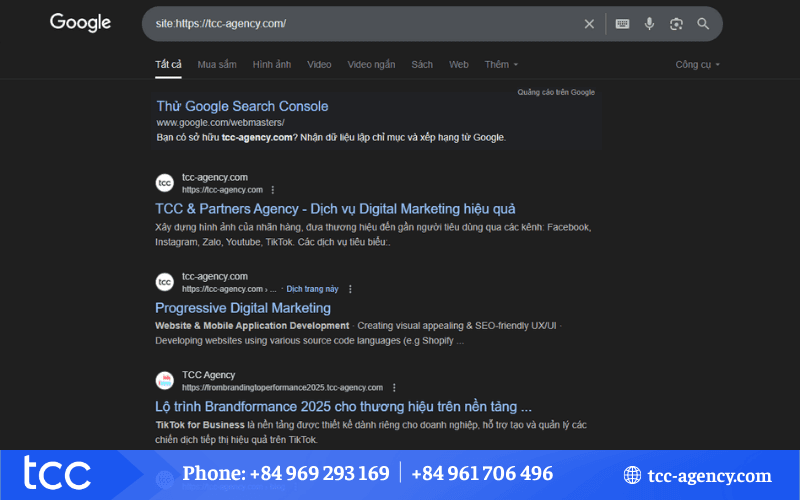Open Thử Google Search Console link
Screen dimensions: 800x500
[x=242, y=106]
